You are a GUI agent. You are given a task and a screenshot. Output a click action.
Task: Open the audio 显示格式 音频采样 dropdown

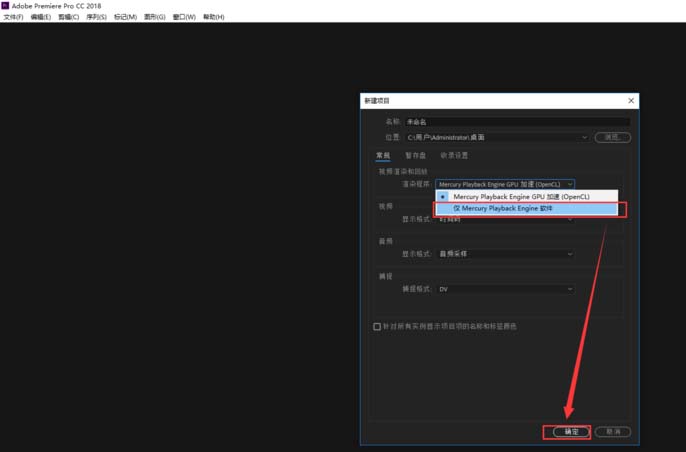click(506, 254)
